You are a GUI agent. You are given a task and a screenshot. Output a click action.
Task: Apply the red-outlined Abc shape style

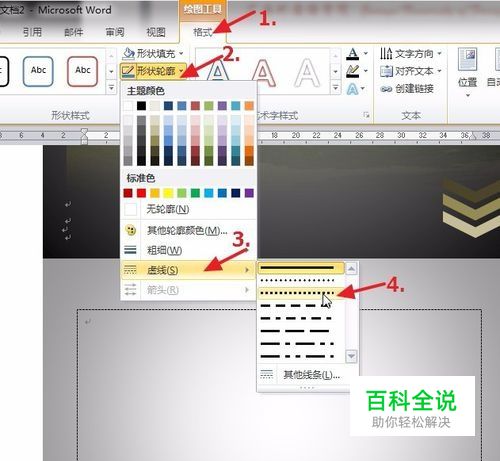pos(82,71)
